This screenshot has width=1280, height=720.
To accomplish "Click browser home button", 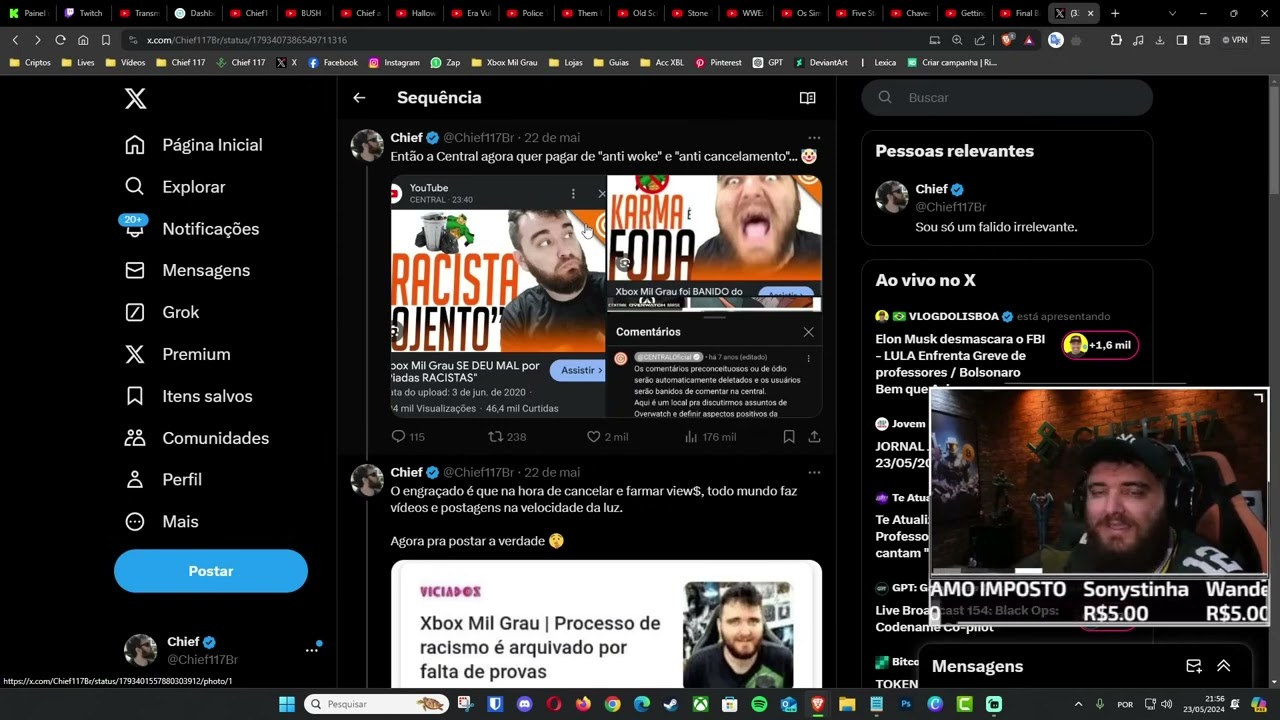I will [x=83, y=40].
